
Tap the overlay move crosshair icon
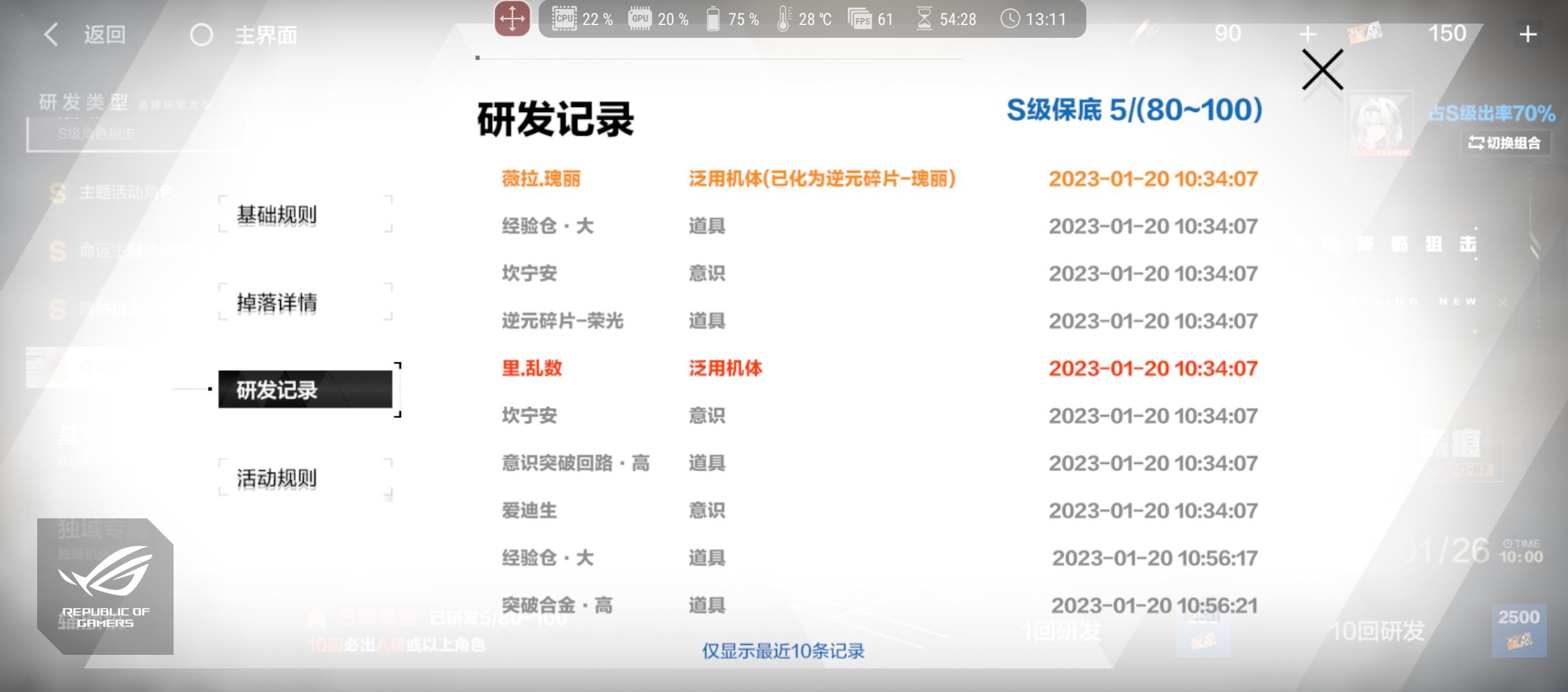pyautogui.click(x=512, y=19)
